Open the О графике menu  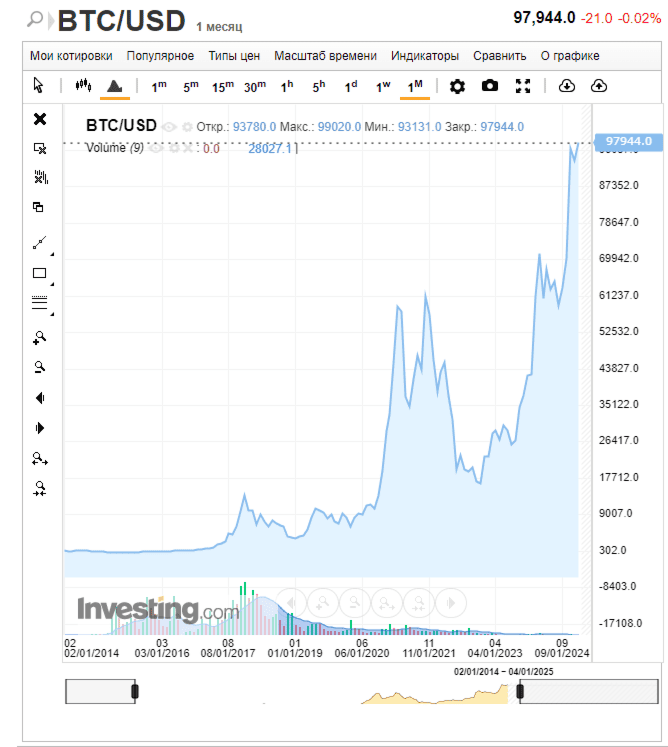570,56
